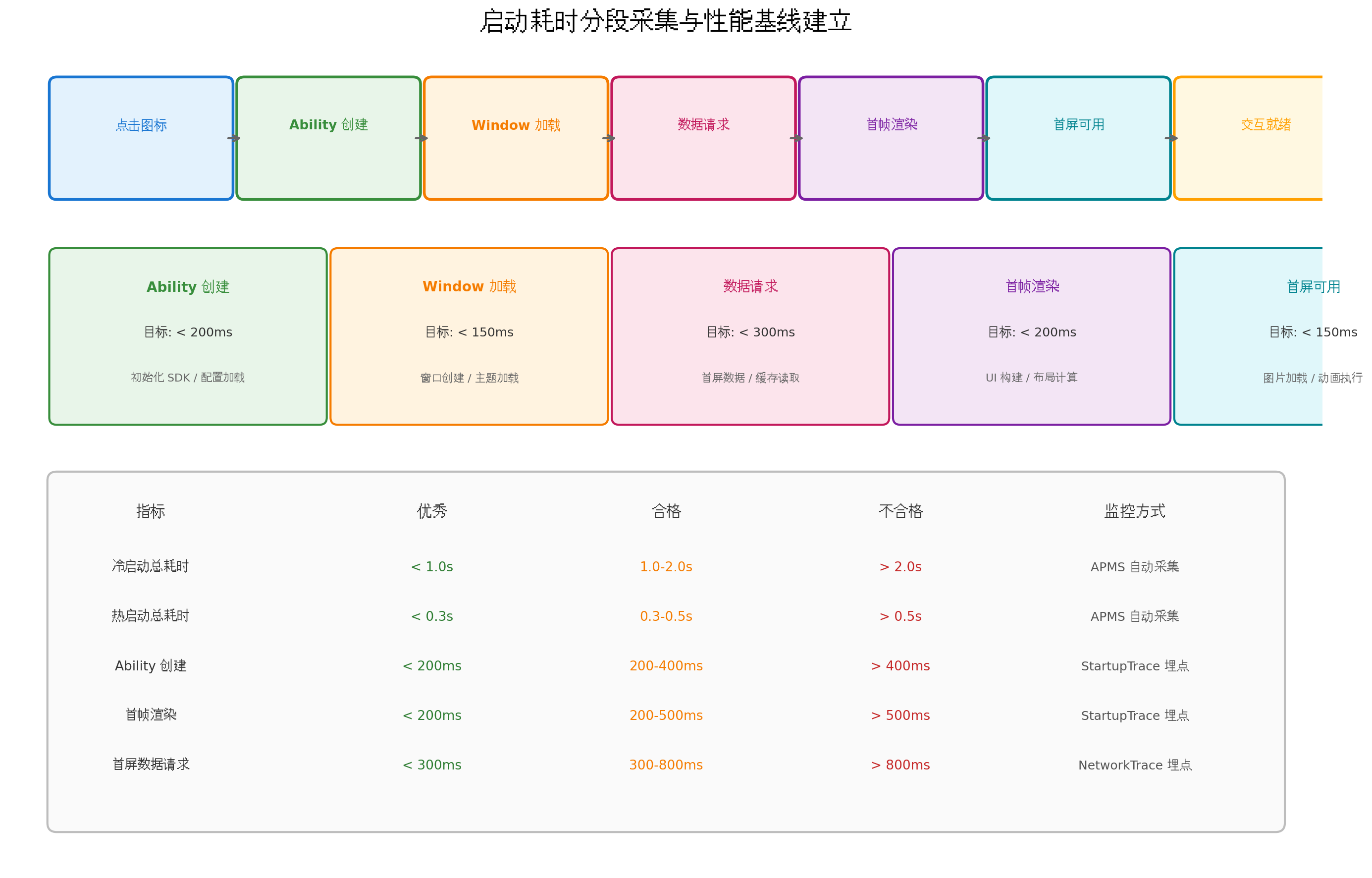Screen dimensions: 1372x878
Task: Click the > 0.5s cell
Action: (901, 616)
